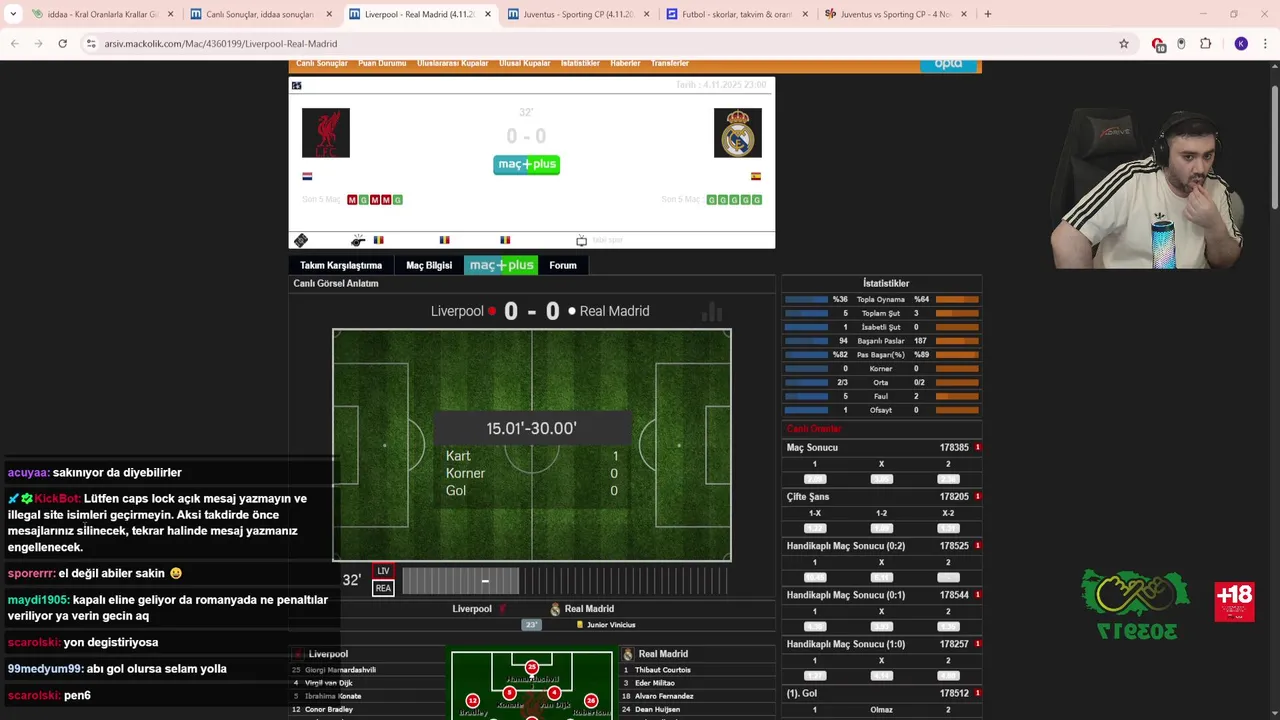This screenshot has width=1280, height=720.
Task: Click the red info badge beside 178512
Action: click(977, 693)
